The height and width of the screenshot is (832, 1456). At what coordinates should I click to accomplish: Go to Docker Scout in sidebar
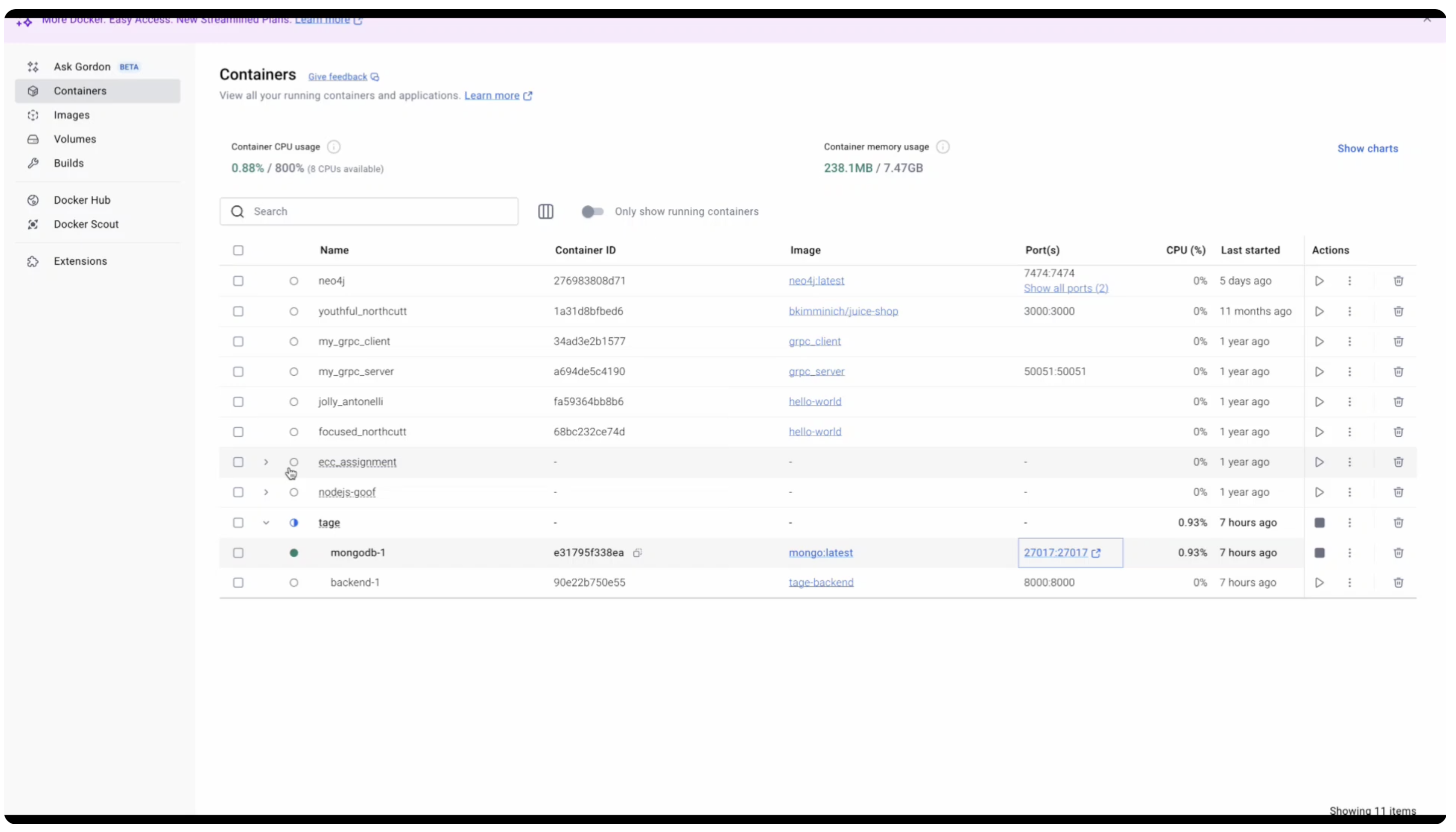point(86,224)
